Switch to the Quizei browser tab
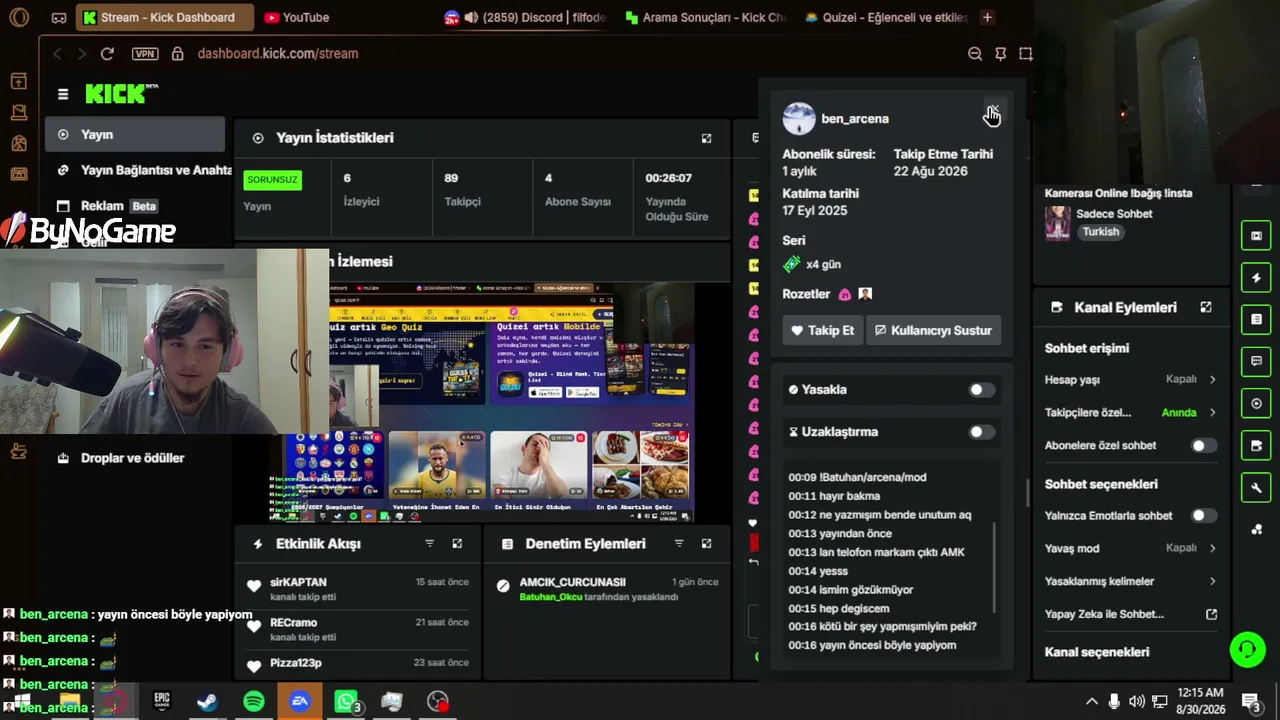The image size is (1280, 720). click(885, 17)
